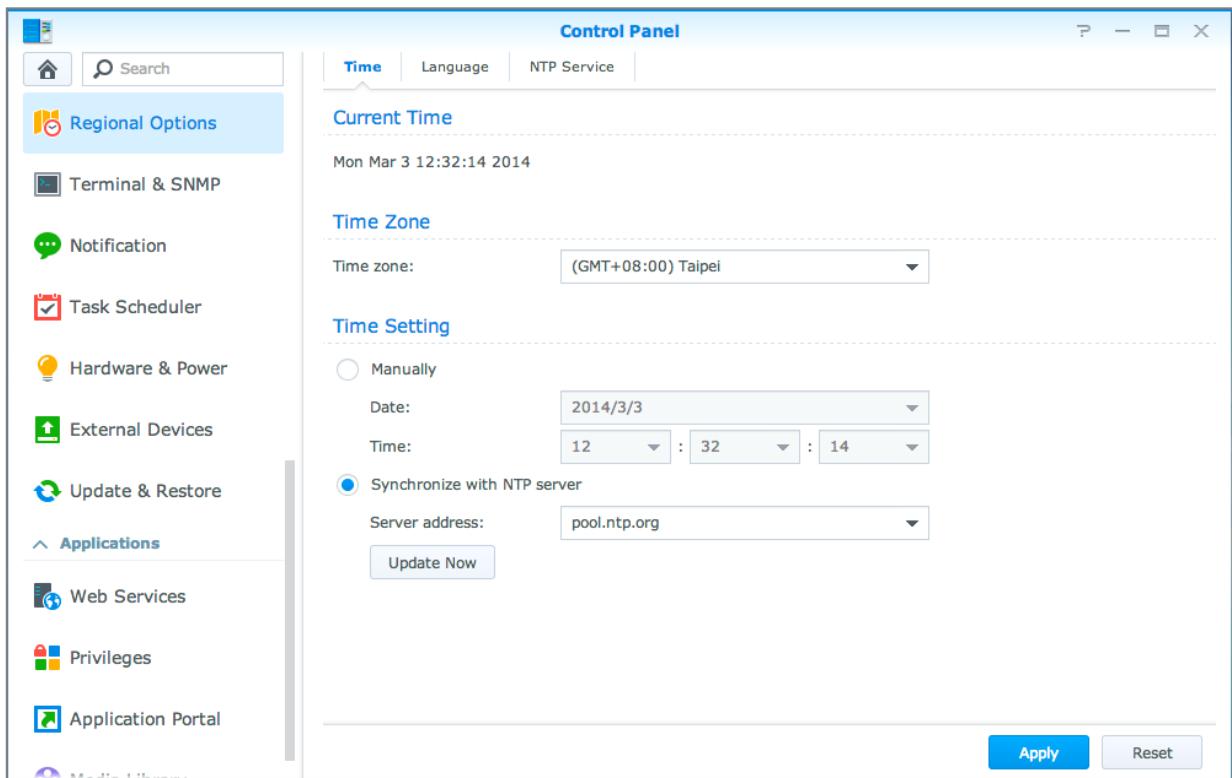Click the Notification speech bubble icon
The height and width of the screenshot is (778, 1232).
[x=48, y=246]
